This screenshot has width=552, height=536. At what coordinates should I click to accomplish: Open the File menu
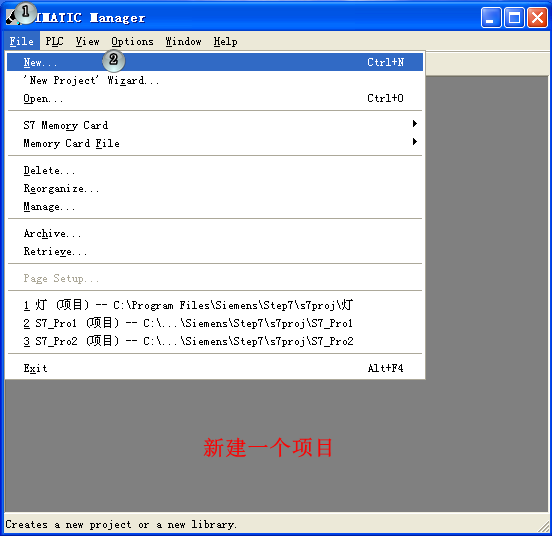tap(22, 41)
